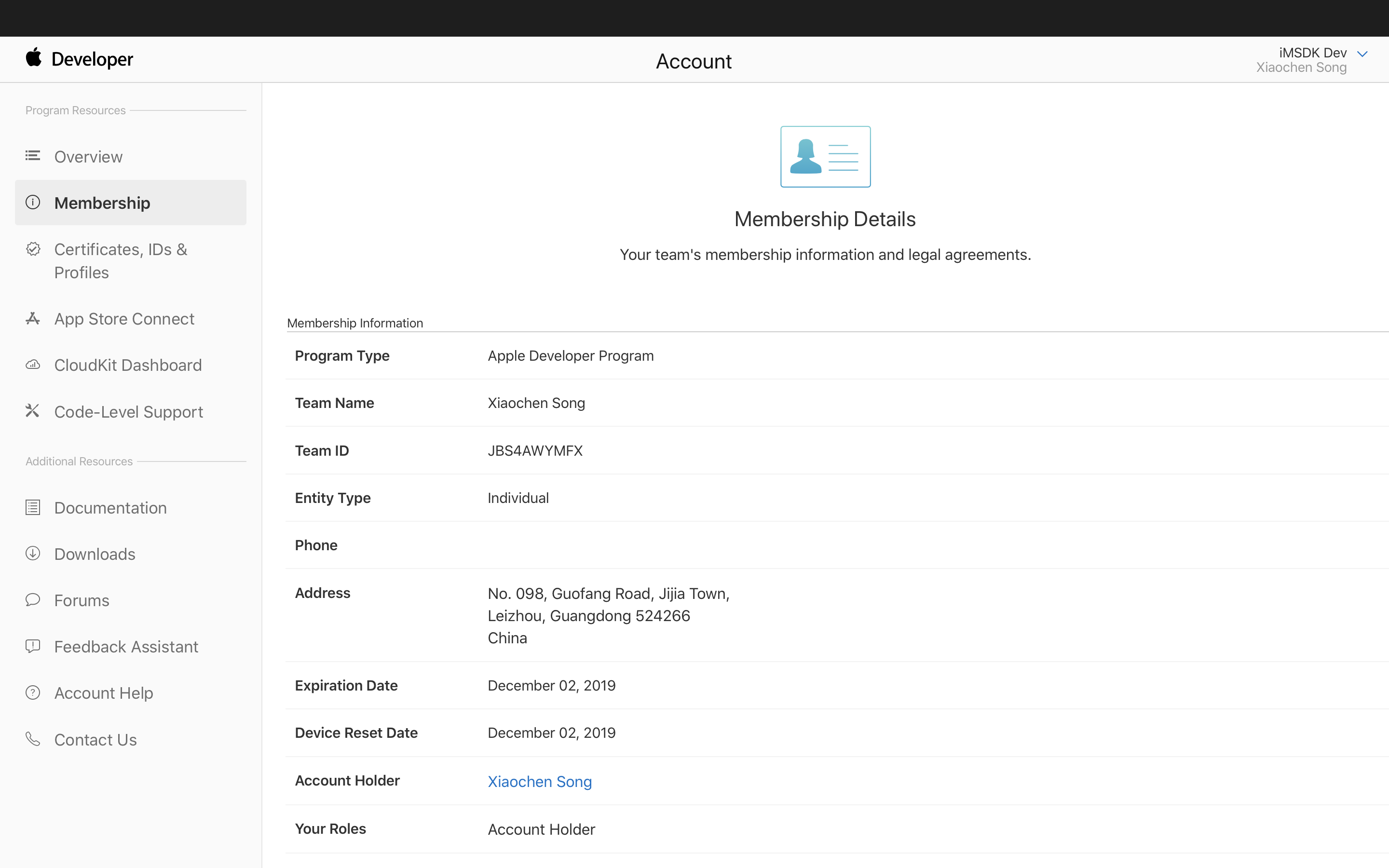Viewport: 1389px width, 868px height.
Task: Click the Guofang Road address line
Action: coord(608,594)
